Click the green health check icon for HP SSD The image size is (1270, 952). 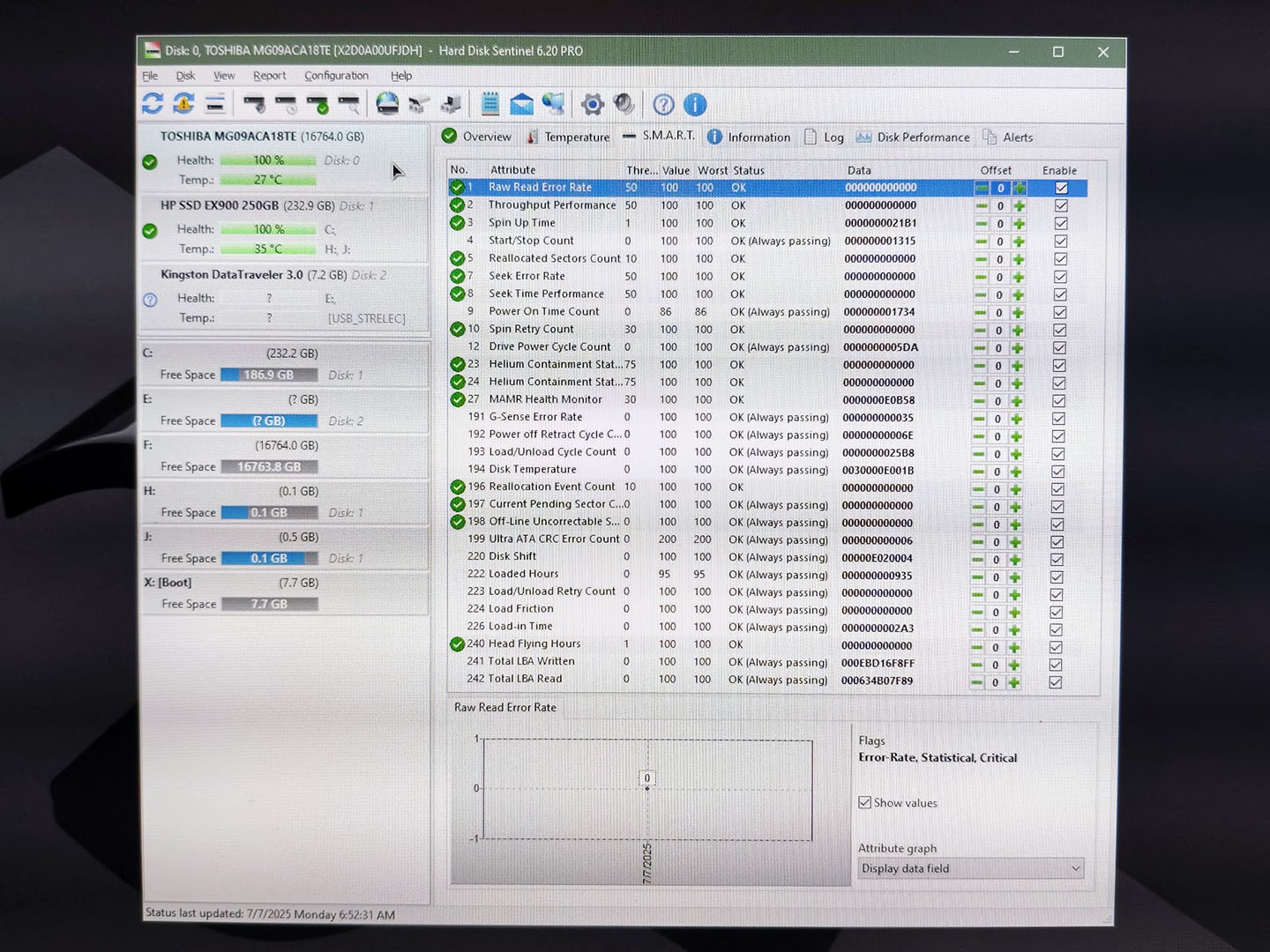point(150,231)
